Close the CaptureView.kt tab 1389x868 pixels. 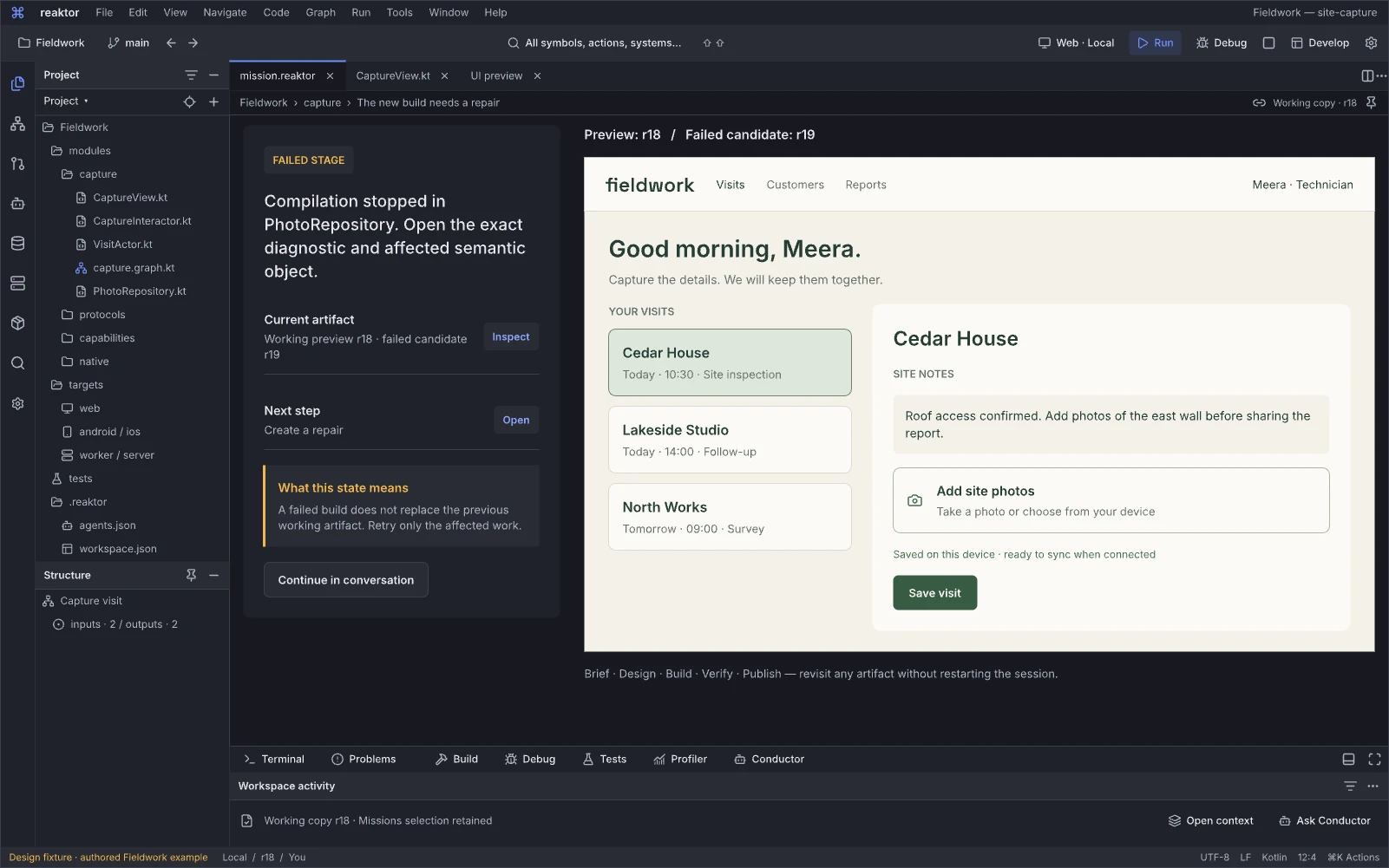click(x=444, y=75)
